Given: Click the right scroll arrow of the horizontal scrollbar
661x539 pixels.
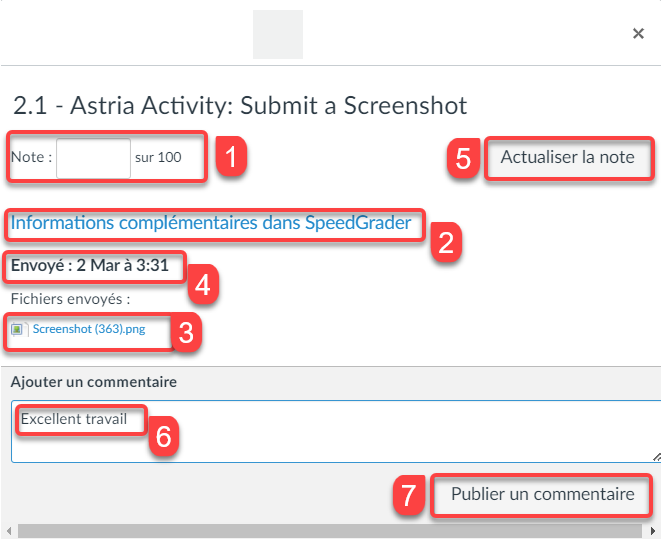Looking at the screenshot, I should tap(652, 531).
